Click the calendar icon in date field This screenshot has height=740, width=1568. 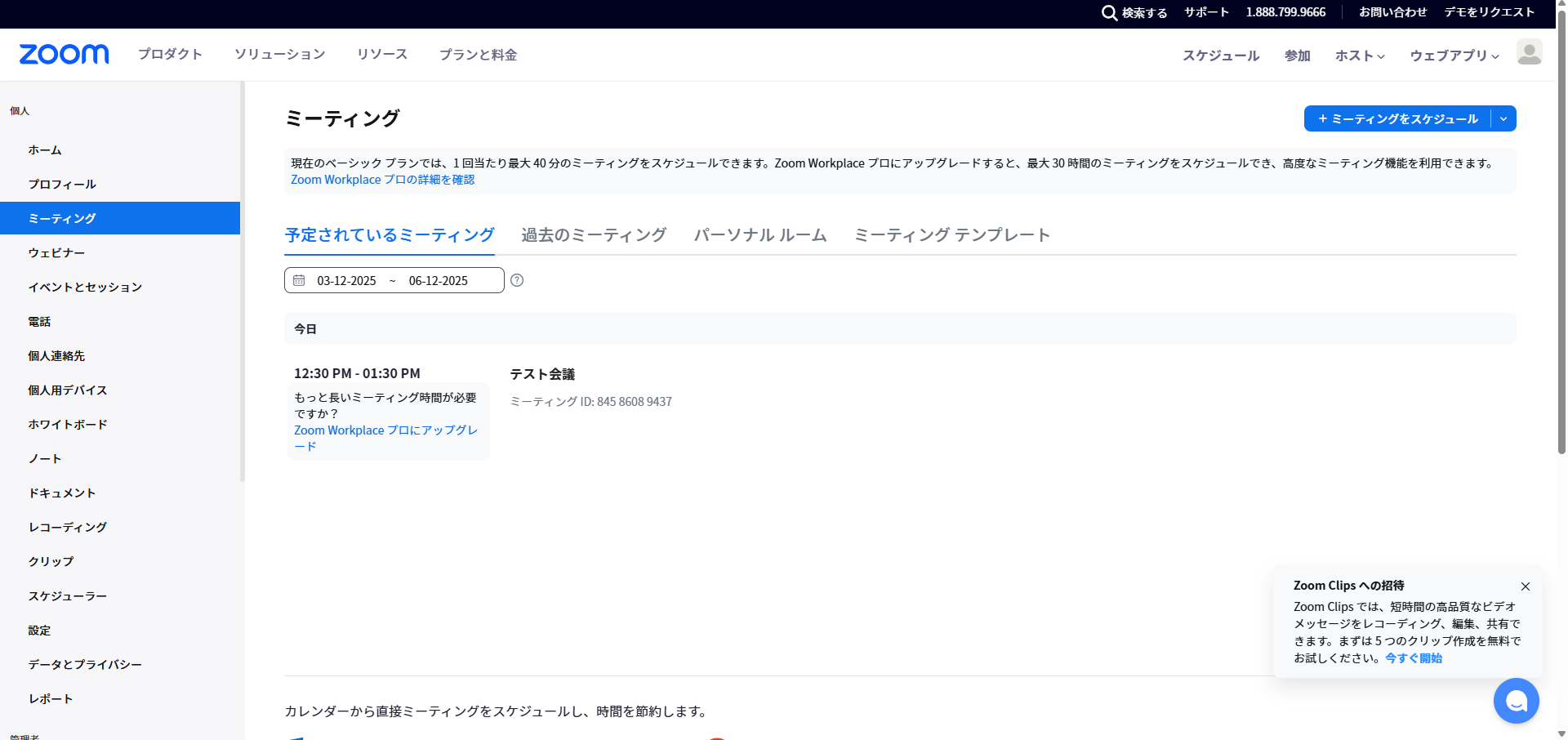pyautogui.click(x=299, y=280)
